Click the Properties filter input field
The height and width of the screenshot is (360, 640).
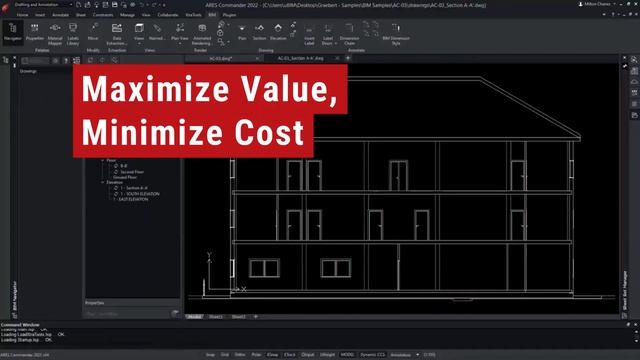click(127, 313)
